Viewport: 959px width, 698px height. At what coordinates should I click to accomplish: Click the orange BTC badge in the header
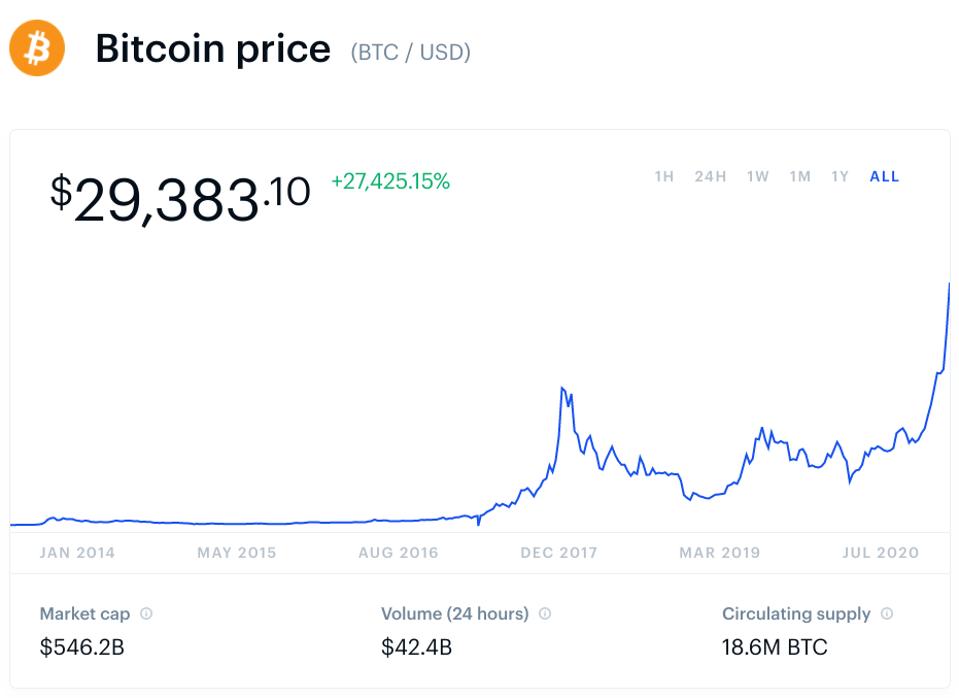point(36,47)
